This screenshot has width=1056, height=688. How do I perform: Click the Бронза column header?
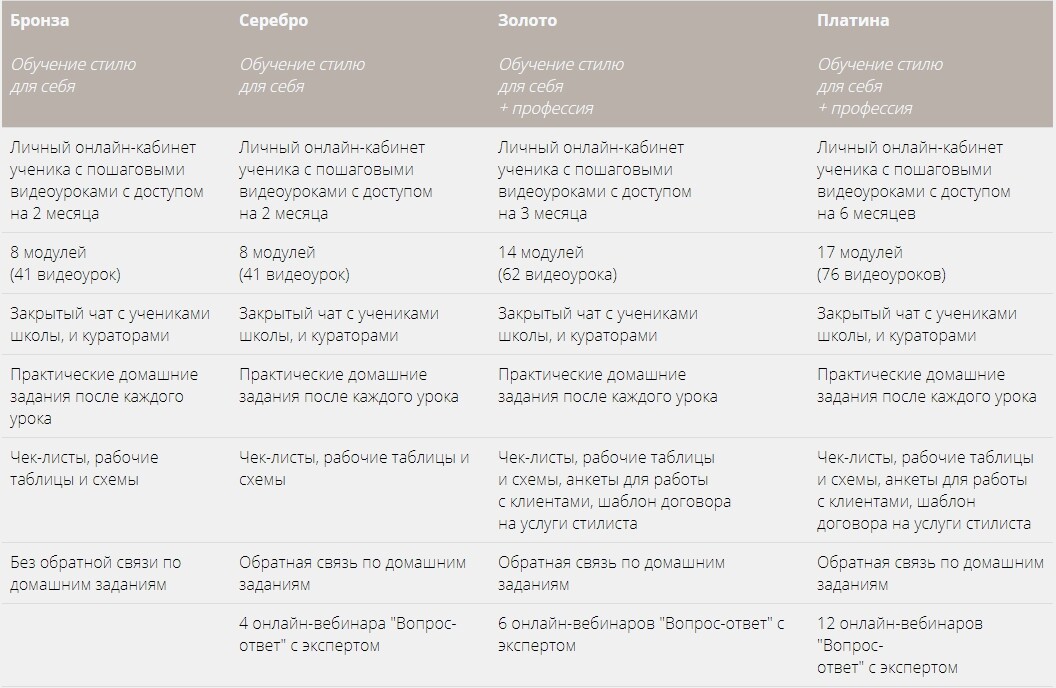pyautogui.click(x=40, y=20)
